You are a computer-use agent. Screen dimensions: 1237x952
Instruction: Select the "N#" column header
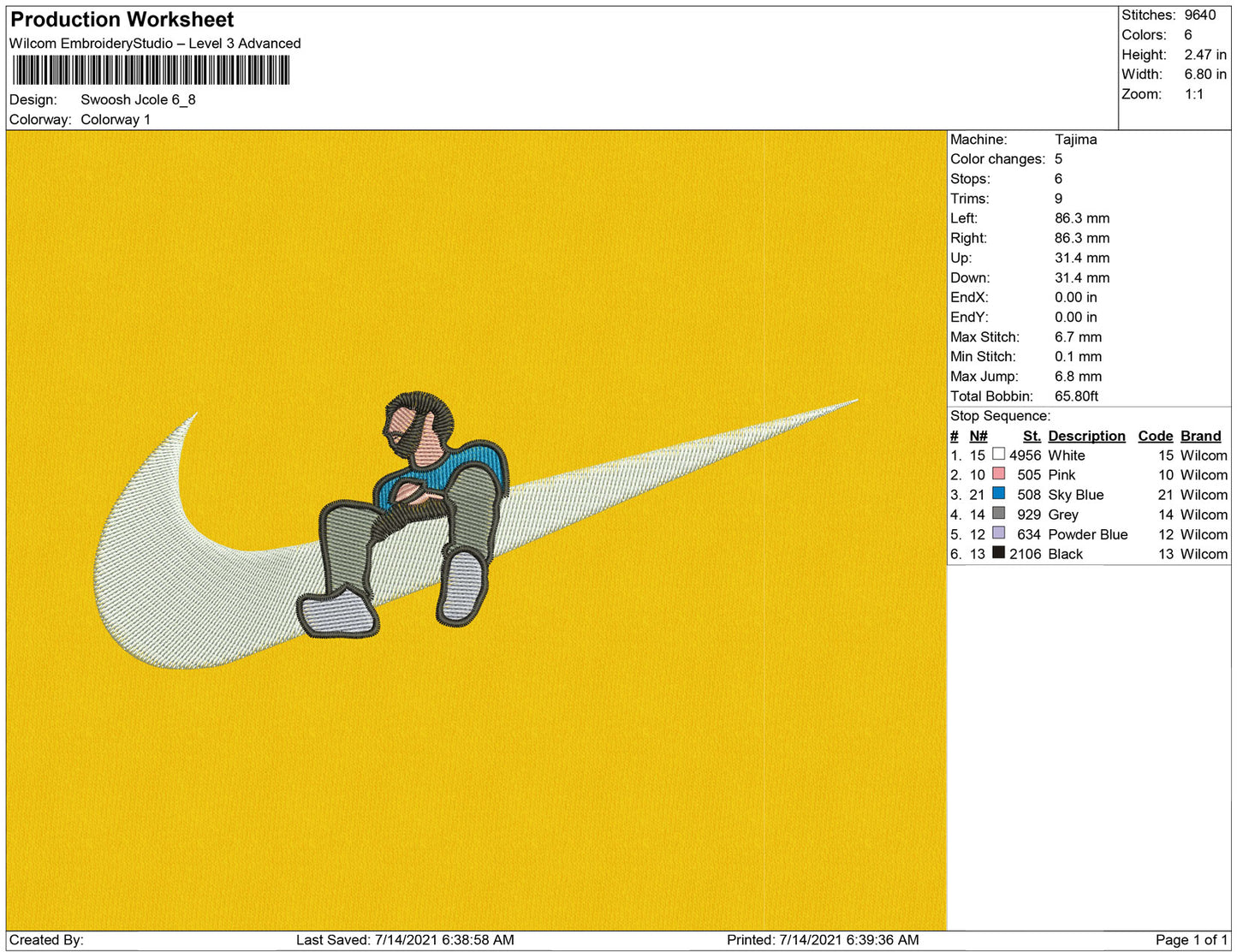(978, 436)
